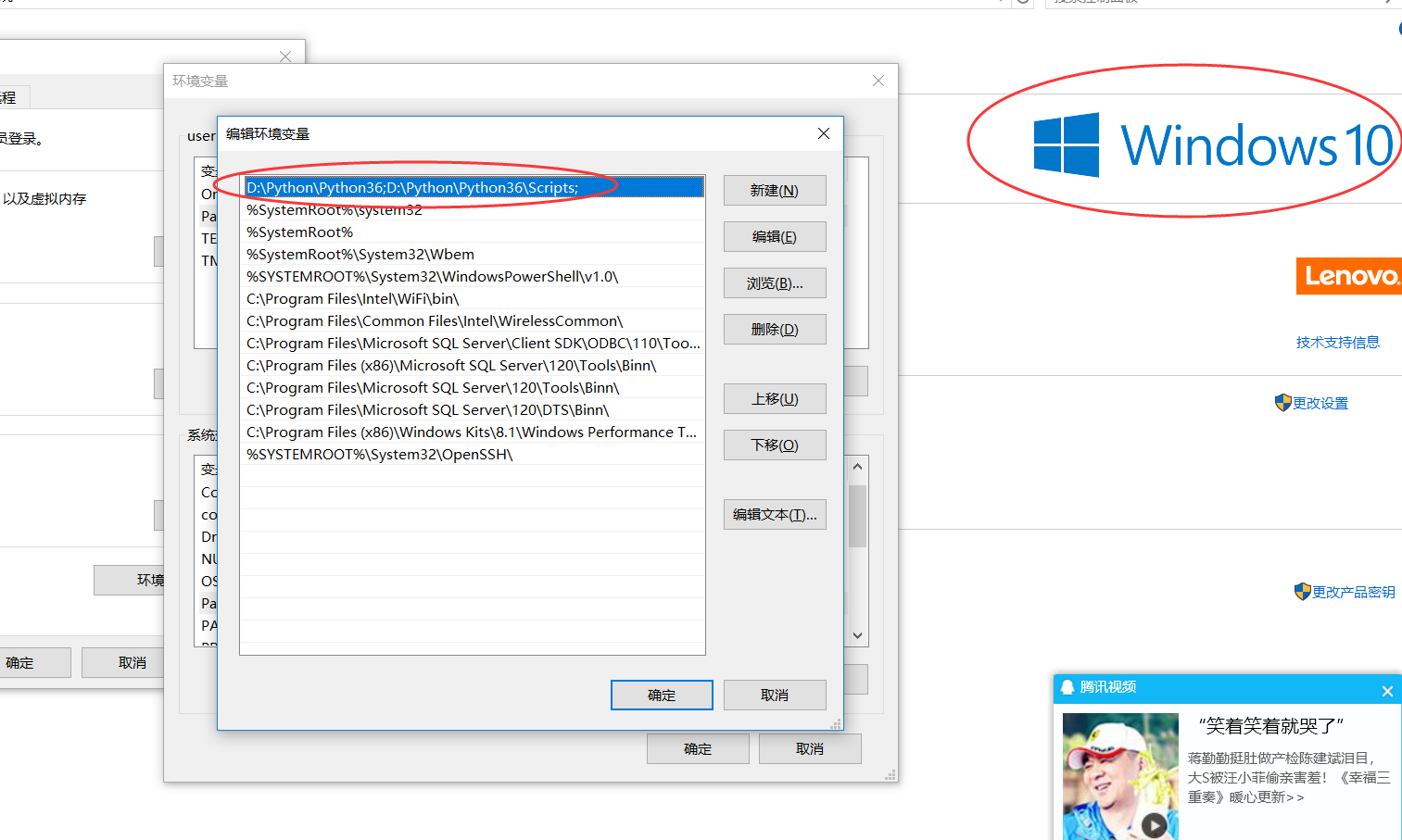The width and height of the screenshot is (1402, 840).
Task: Click the Lenovo logo
Action: pyautogui.click(x=1349, y=276)
